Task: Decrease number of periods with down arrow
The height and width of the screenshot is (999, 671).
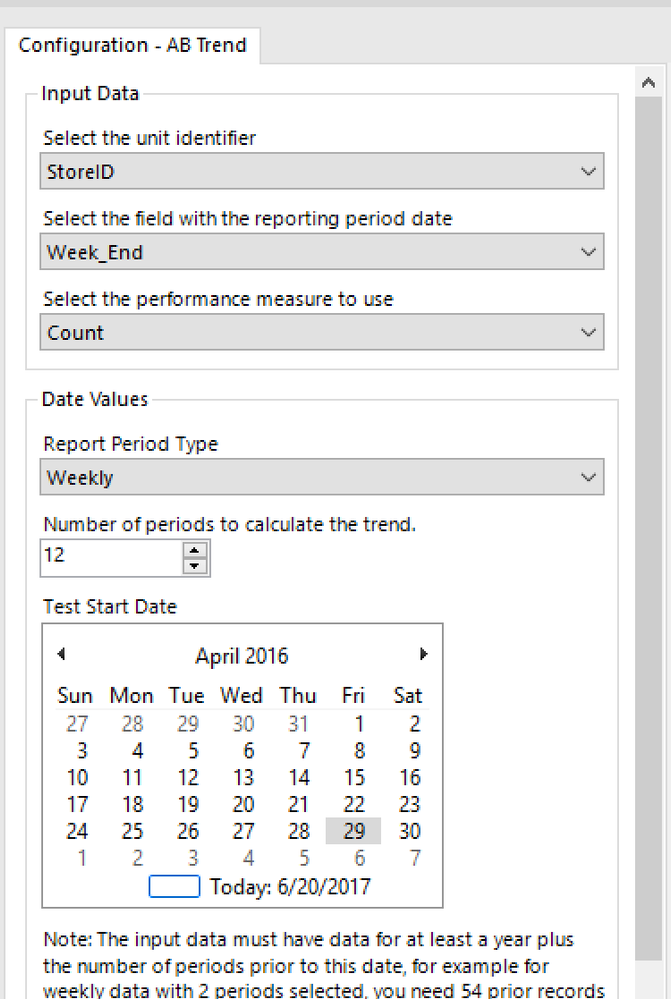Action: click(x=195, y=566)
